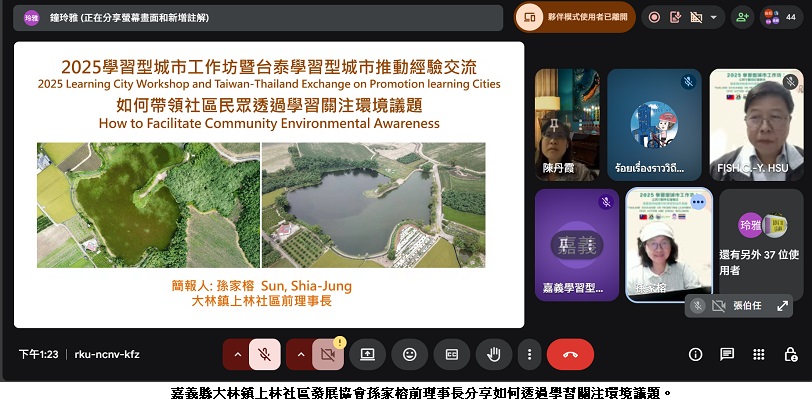Toggle closed captions CC button
Viewport: 812px width, 405px height.
point(451,354)
